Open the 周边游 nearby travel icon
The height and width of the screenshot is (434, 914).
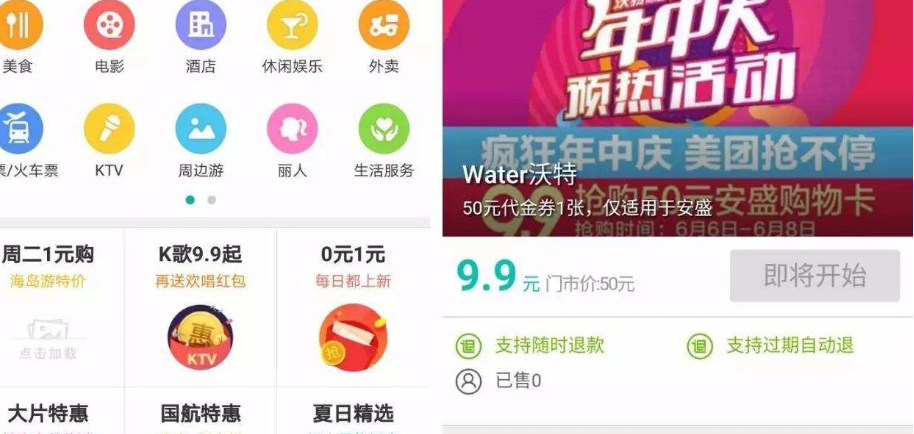[201, 128]
